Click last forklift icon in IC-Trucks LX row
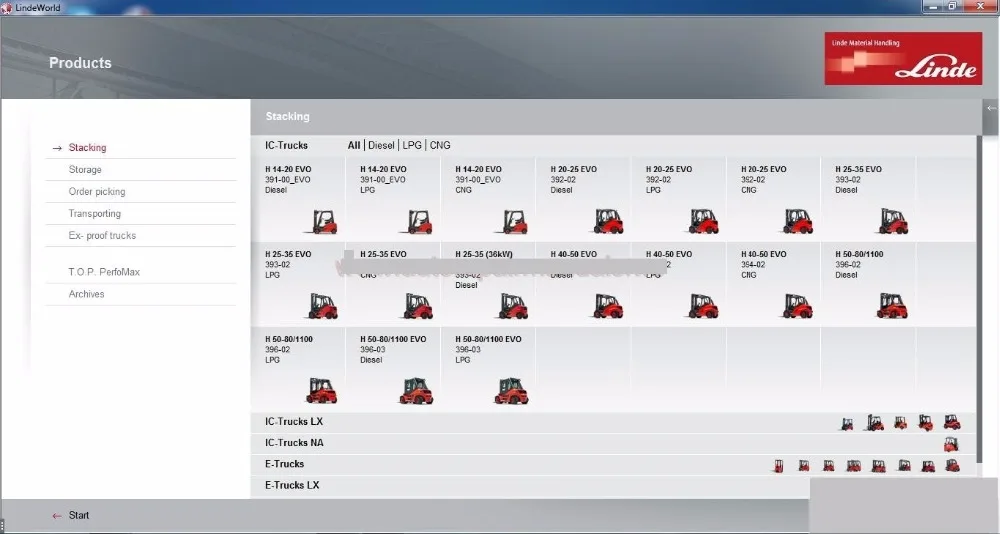 tap(952, 422)
